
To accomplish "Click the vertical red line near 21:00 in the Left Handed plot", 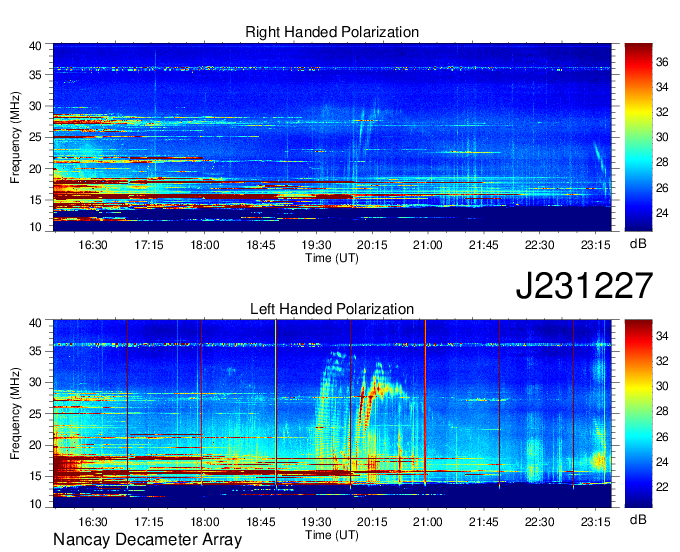I will pos(425,402).
